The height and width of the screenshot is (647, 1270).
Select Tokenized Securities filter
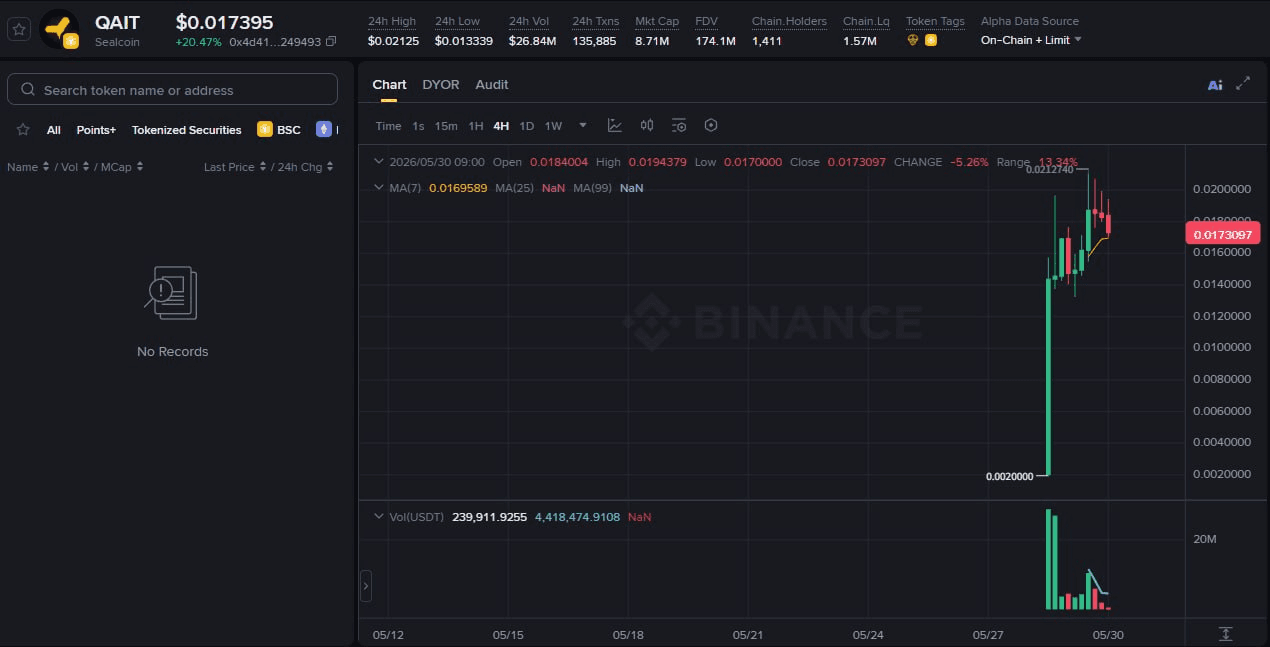(x=187, y=130)
